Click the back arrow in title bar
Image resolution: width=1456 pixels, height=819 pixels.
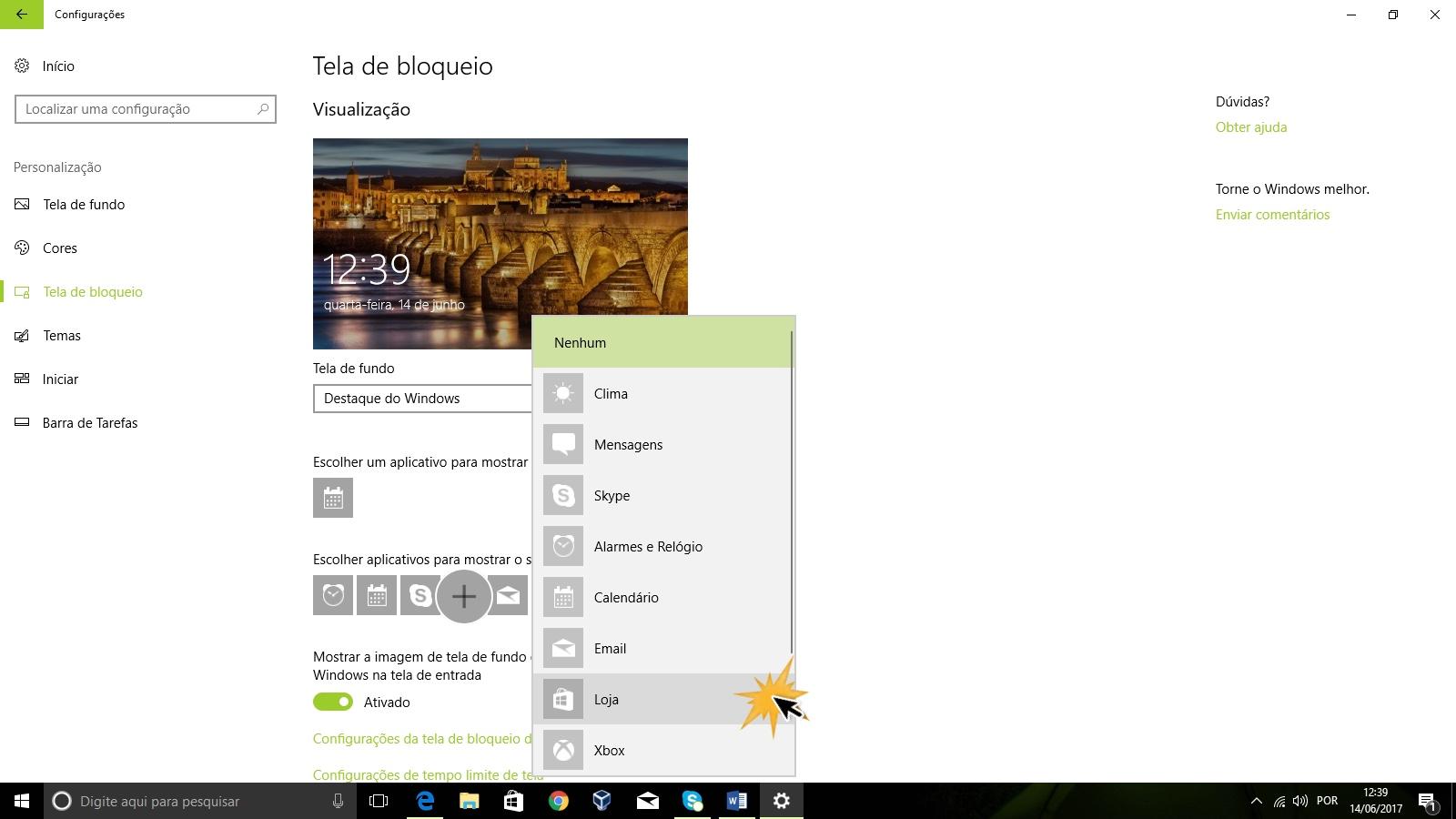point(22,15)
